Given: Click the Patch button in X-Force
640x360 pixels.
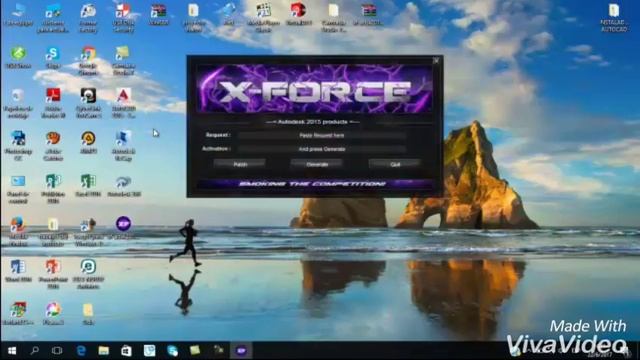Looking at the screenshot, I should point(240,164).
